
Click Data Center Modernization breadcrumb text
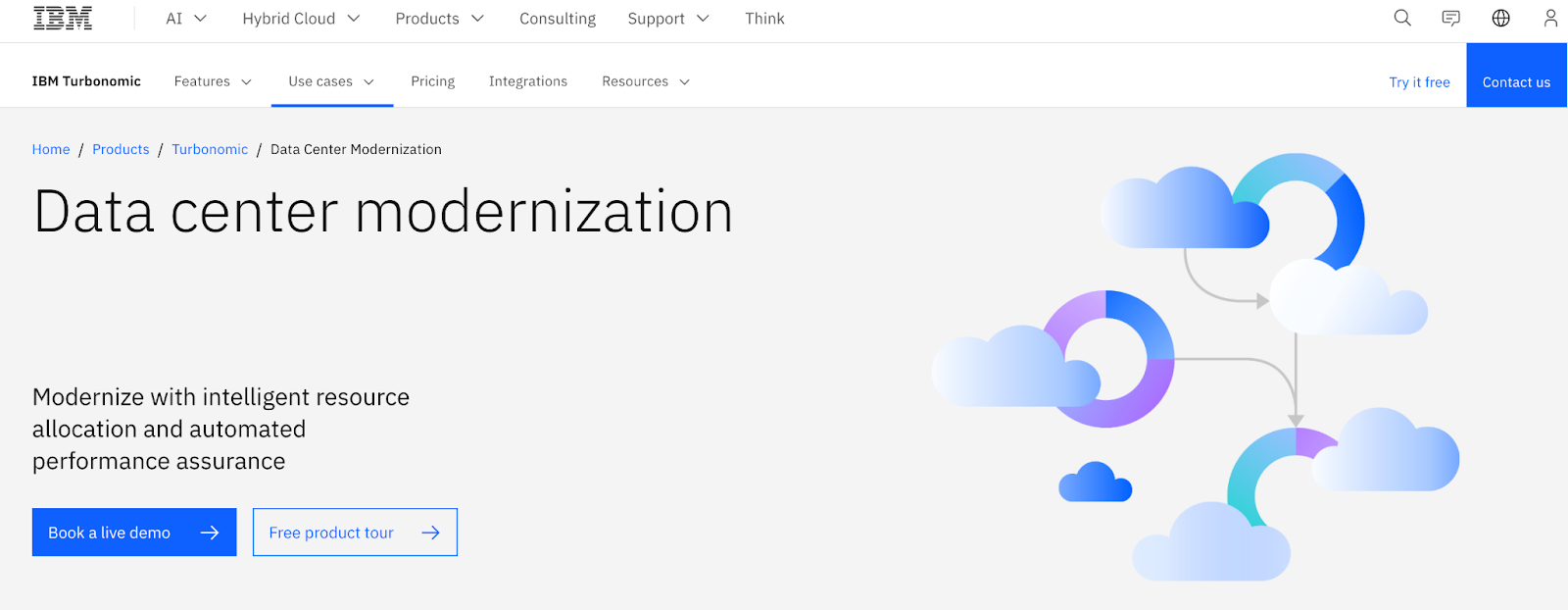(x=356, y=149)
